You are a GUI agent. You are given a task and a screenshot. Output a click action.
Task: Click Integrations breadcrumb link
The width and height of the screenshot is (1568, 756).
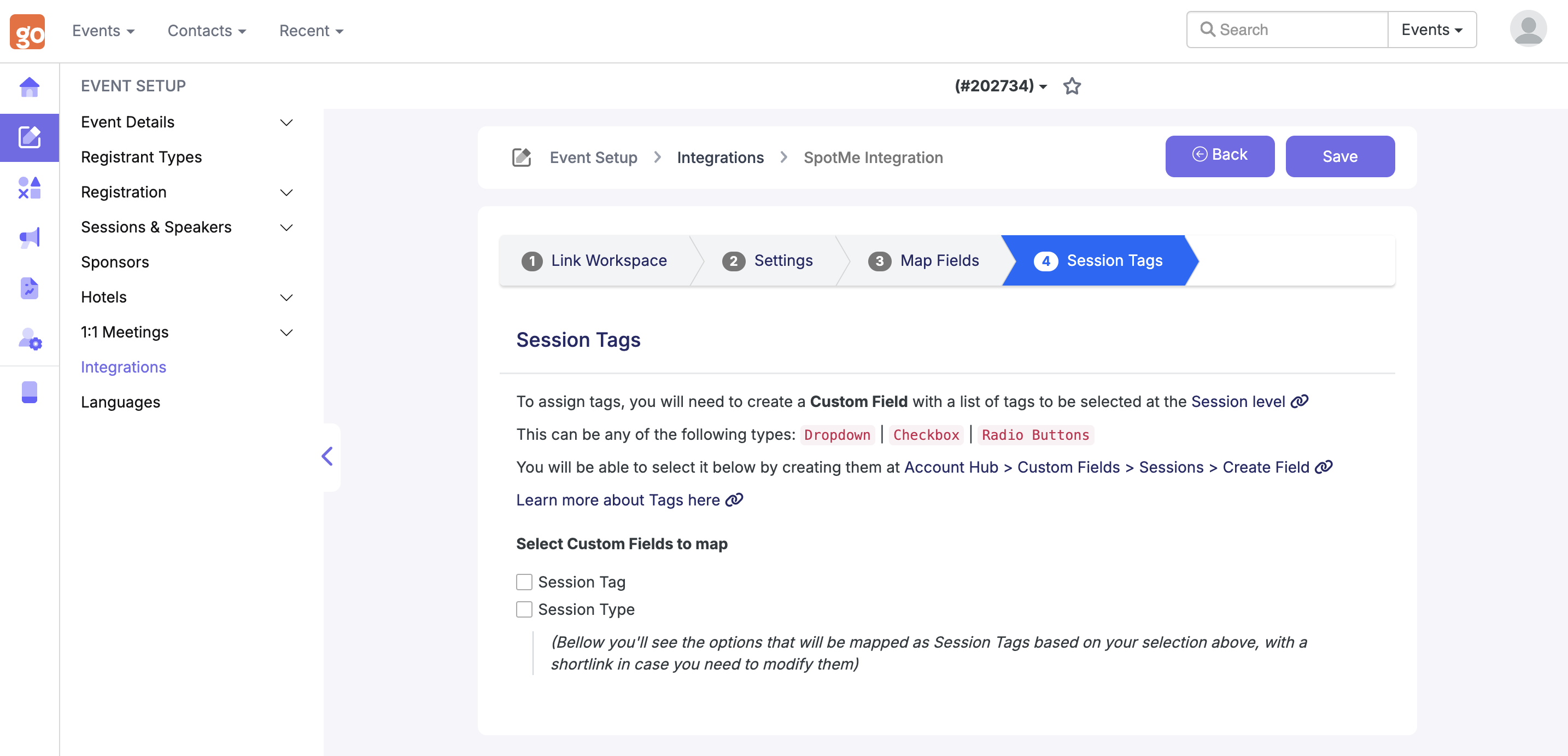(x=720, y=158)
